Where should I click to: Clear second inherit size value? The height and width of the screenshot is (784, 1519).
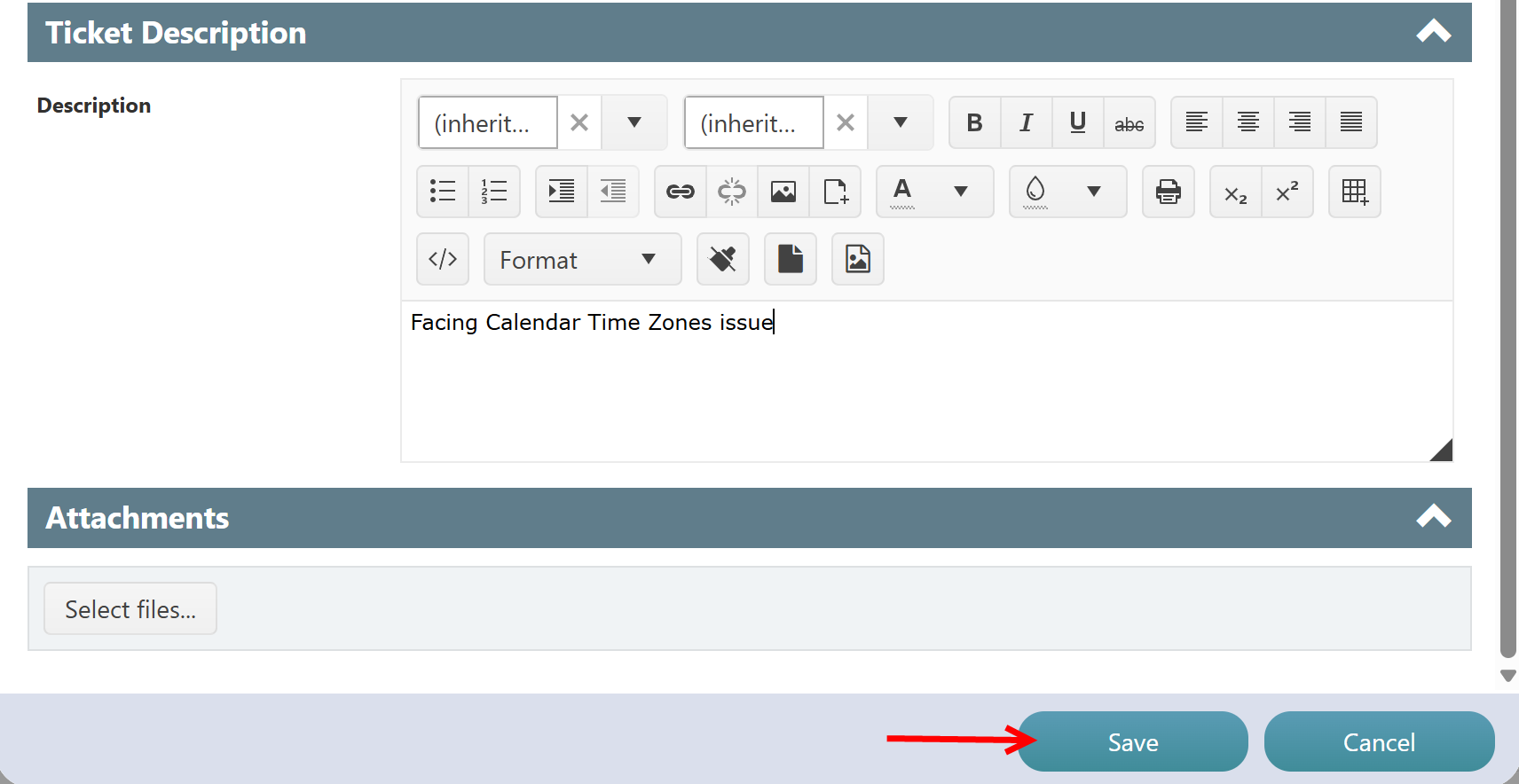pyautogui.click(x=846, y=122)
